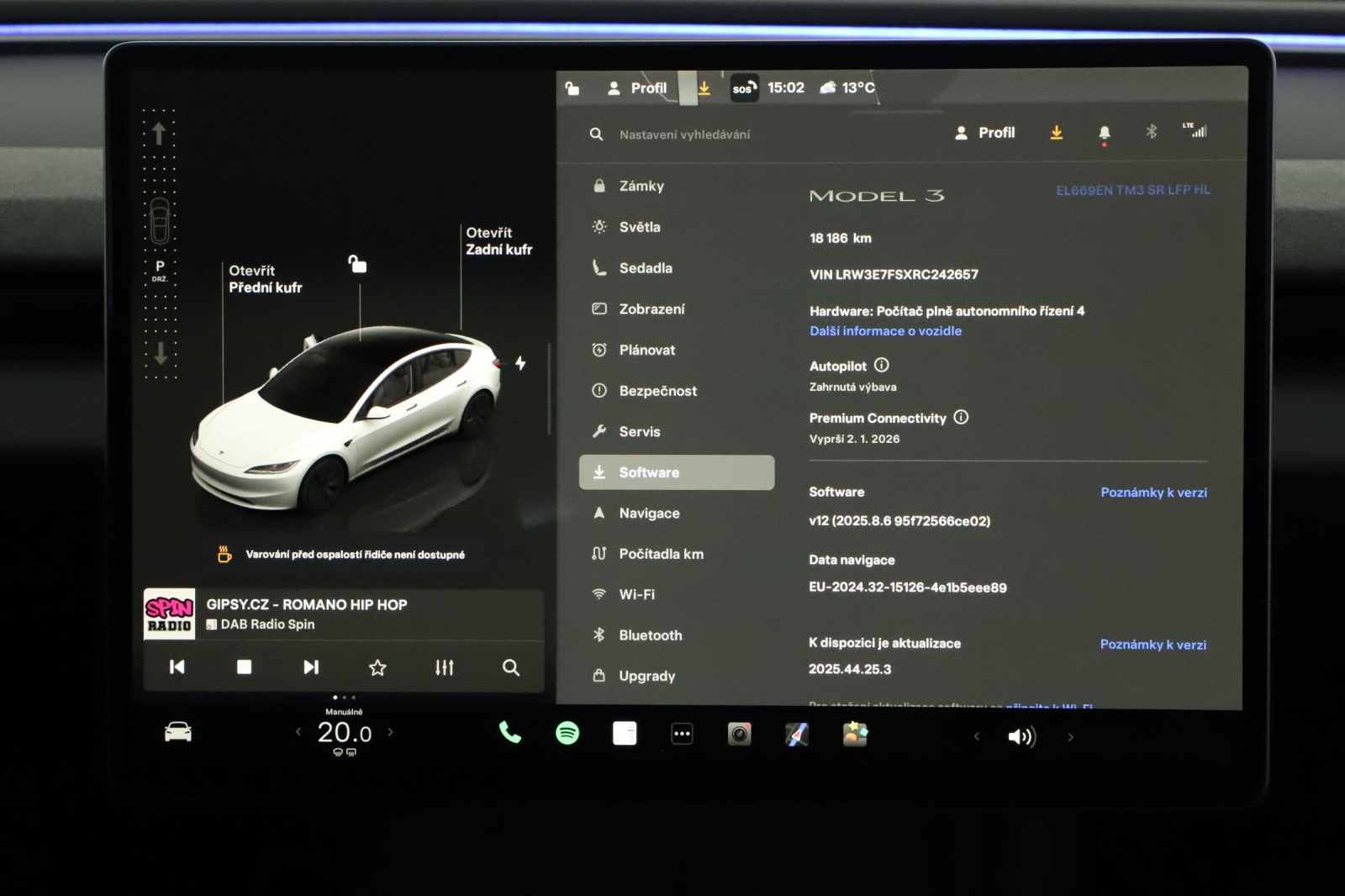1345x896 pixels.
Task: Select Wi-Fi in the settings sidebar
Action: [636, 594]
